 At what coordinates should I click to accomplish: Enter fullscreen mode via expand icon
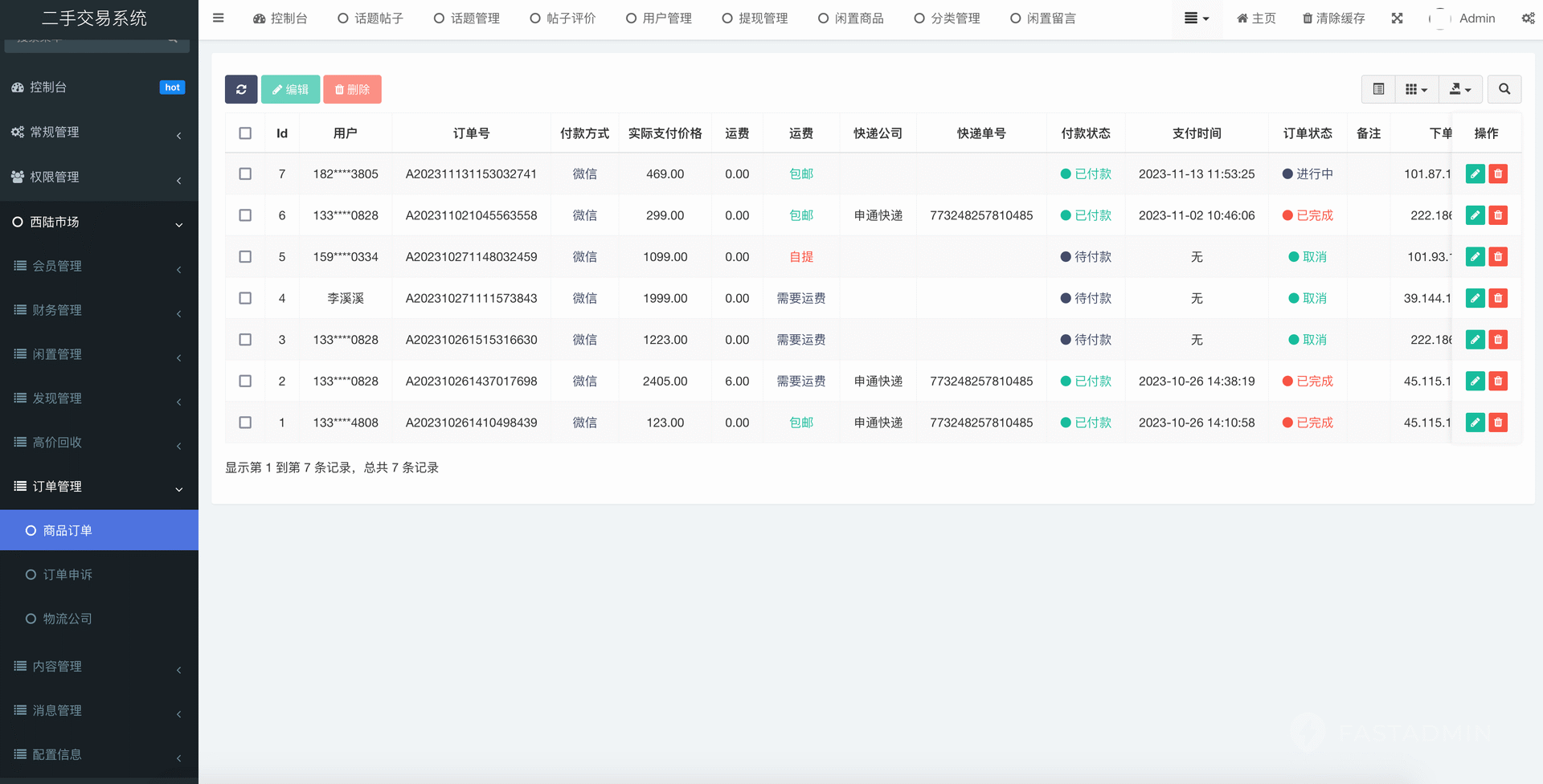pyautogui.click(x=1397, y=18)
